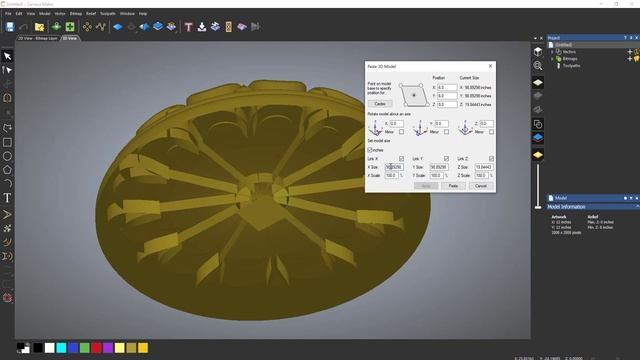Switch to the 2D View Bitmap Layer tab
This screenshot has width=640, height=360.
tap(38, 38)
